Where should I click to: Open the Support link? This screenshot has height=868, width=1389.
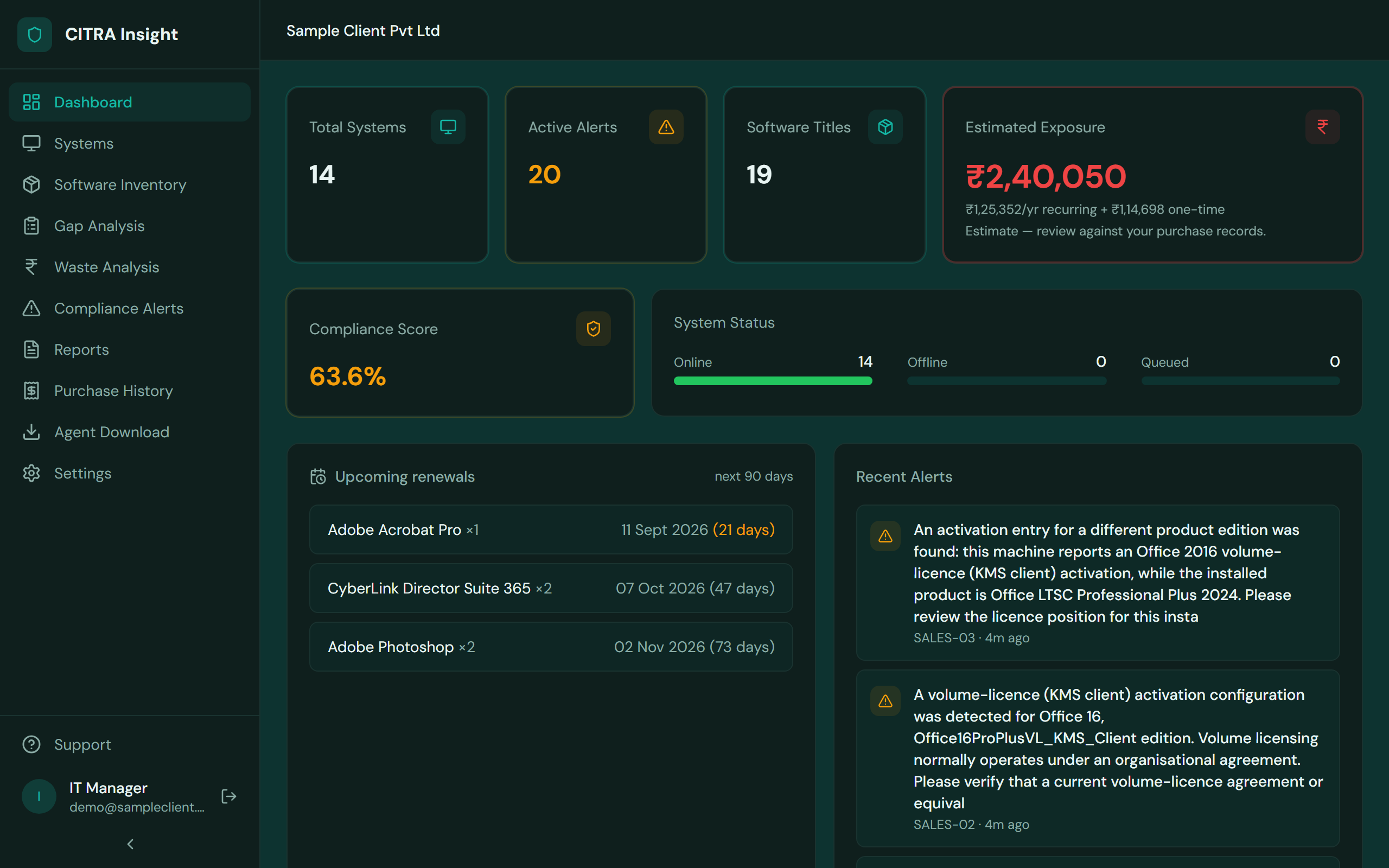[x=130, y=744]
